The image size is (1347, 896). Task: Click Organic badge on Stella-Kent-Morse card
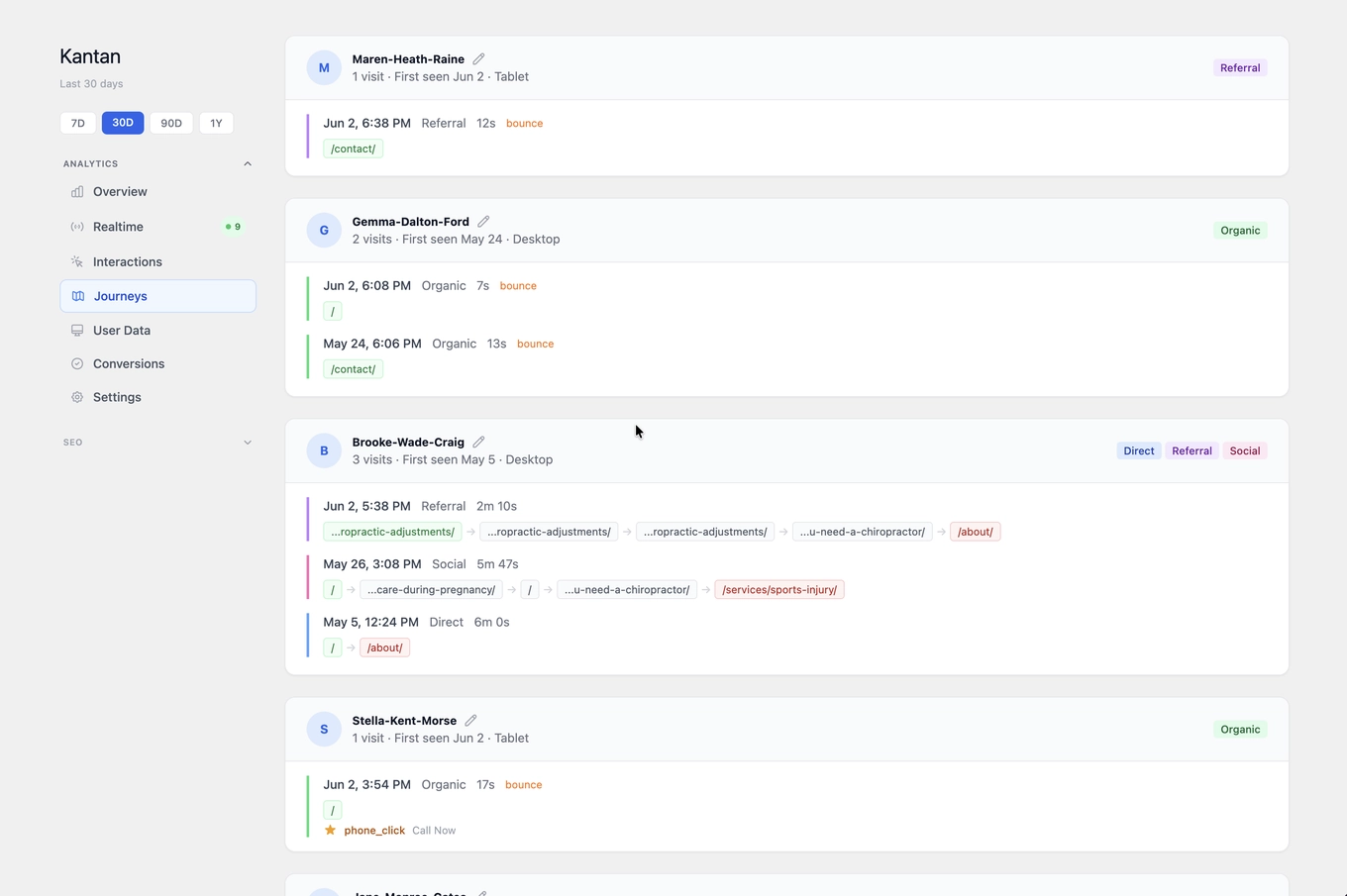[1240, 729]
